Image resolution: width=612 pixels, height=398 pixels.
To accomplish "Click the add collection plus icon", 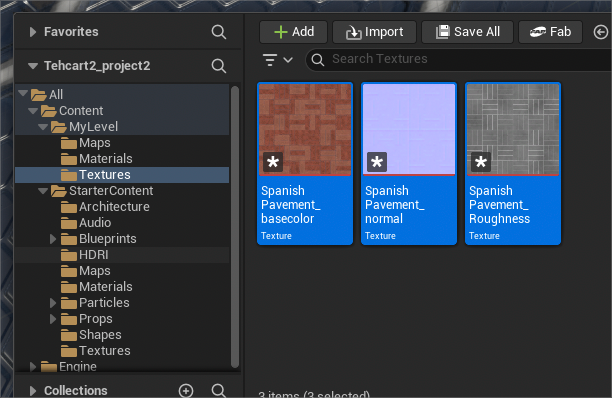I will click(x=186, y=391).
